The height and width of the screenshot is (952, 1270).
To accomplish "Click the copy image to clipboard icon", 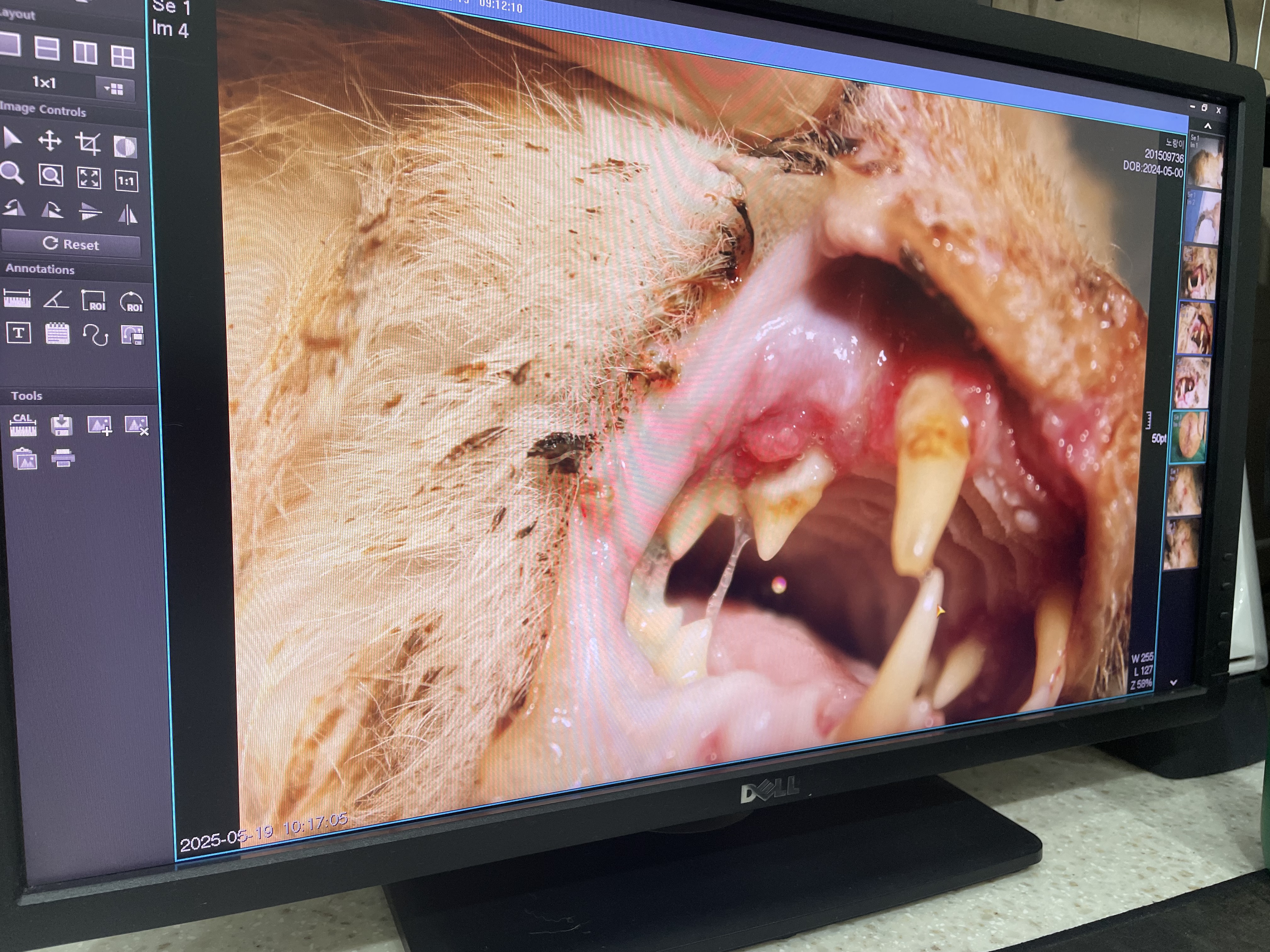I will point(24,459).
